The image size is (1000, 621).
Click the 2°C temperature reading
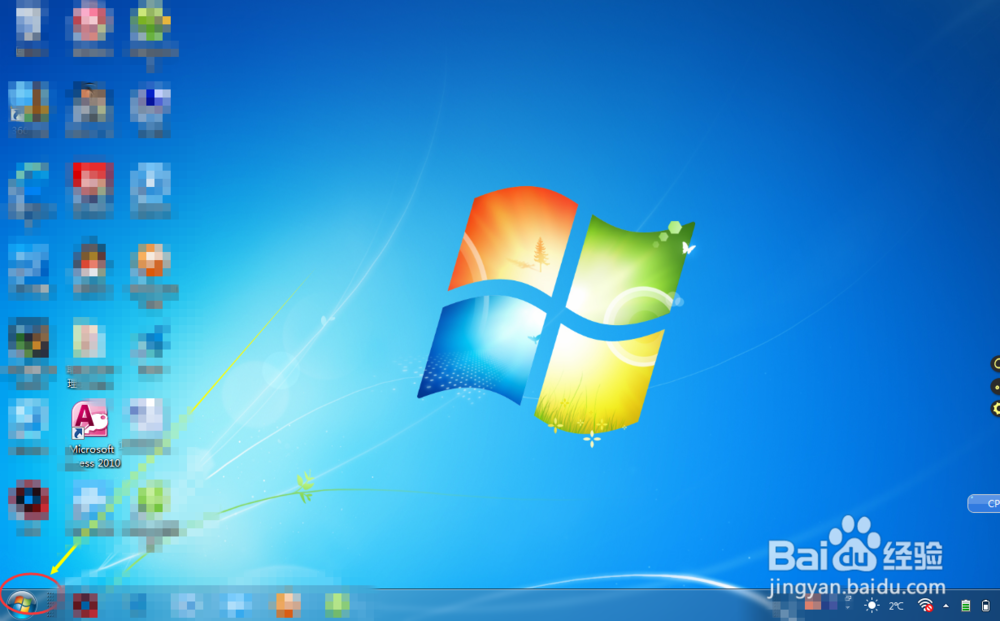pyautogui.click(x=896, y=606)
